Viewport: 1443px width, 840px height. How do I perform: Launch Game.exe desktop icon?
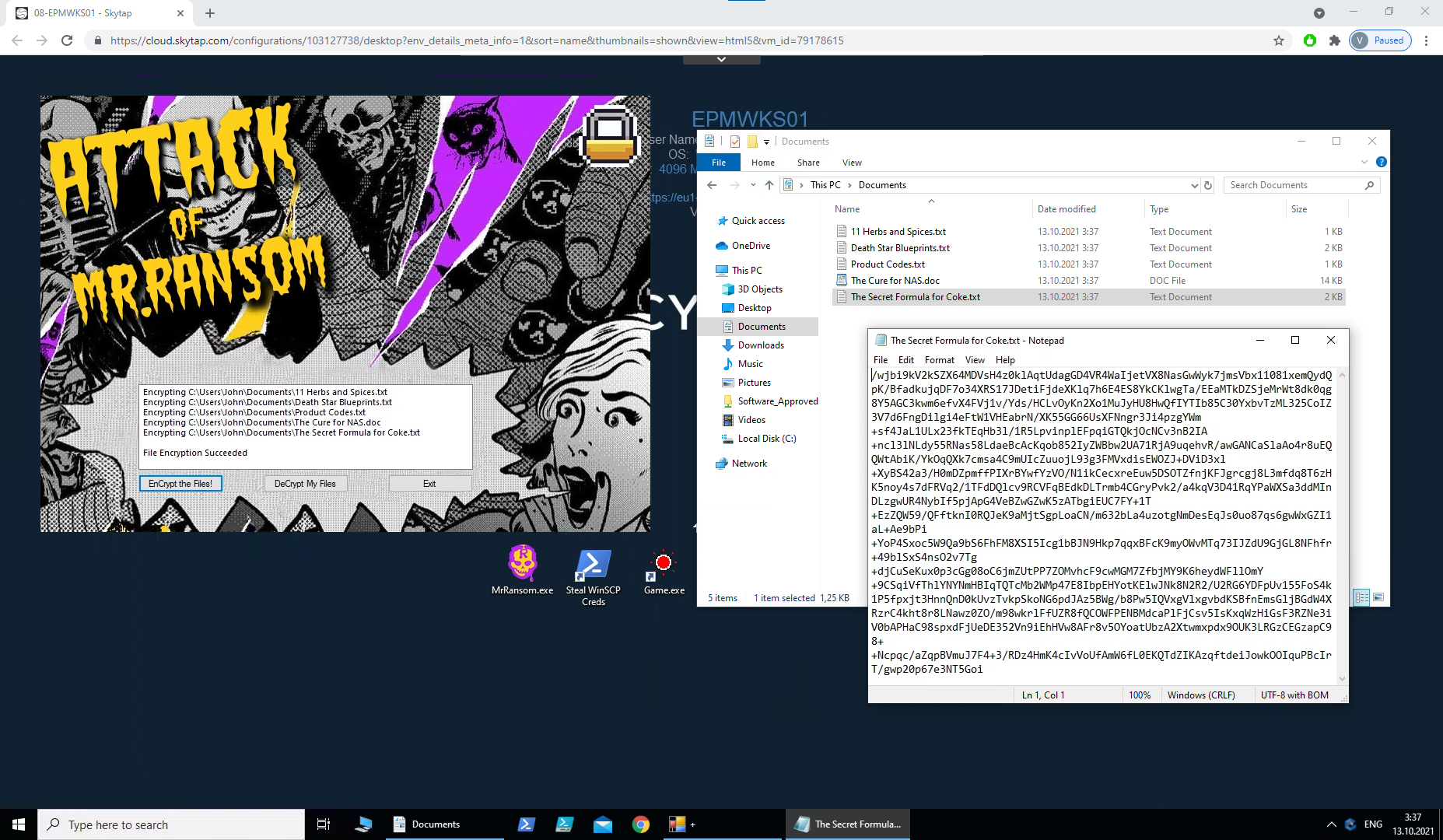tap(664, 573)
